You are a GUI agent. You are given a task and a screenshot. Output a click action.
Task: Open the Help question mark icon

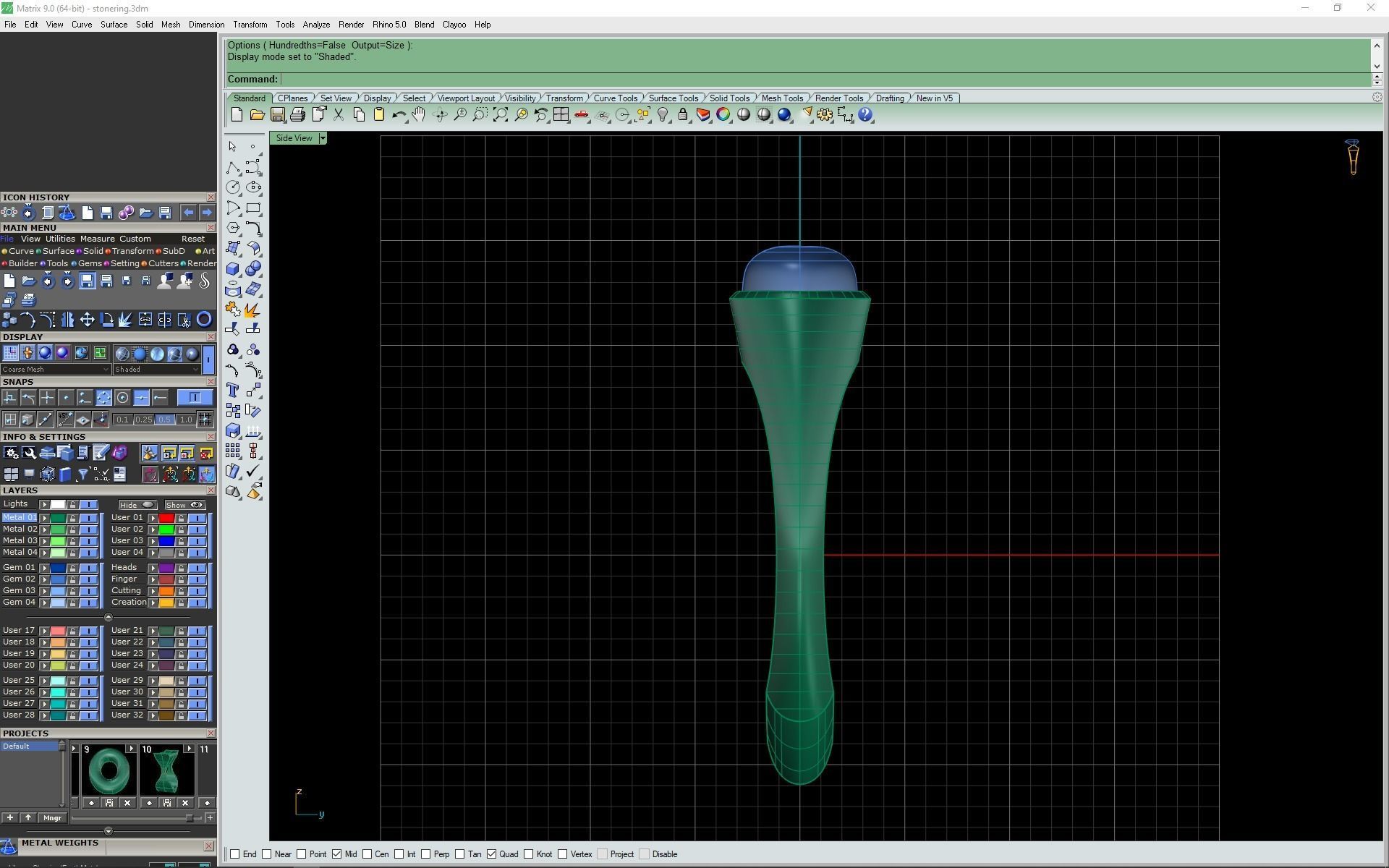[x=865, y=115]
